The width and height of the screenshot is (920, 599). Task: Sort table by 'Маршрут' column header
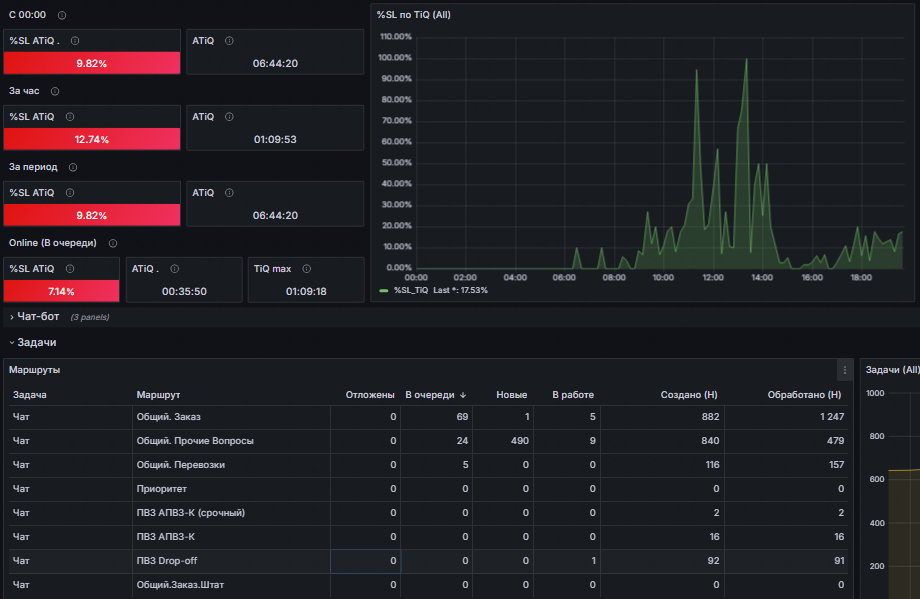[x=158, y=395]
